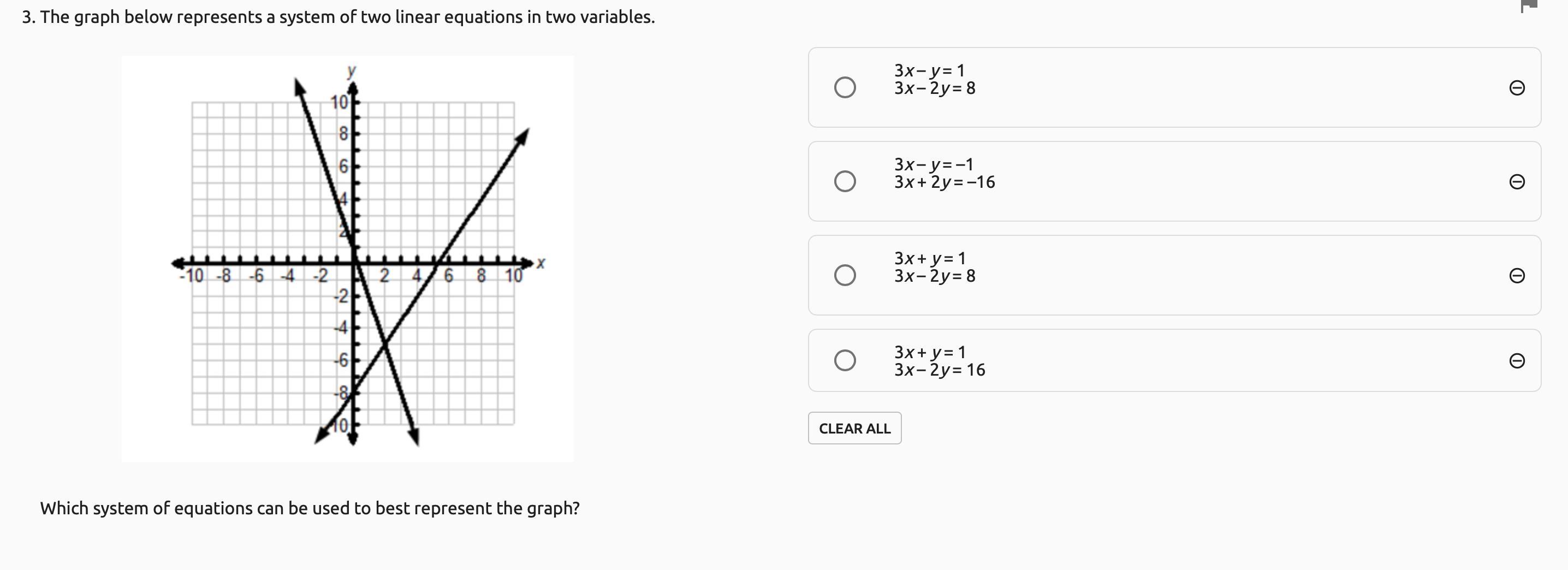Cross out the choice 3x+y=1, 3x−2y=8
This screenshot has height=570, width=1568.
point(1517,275)
